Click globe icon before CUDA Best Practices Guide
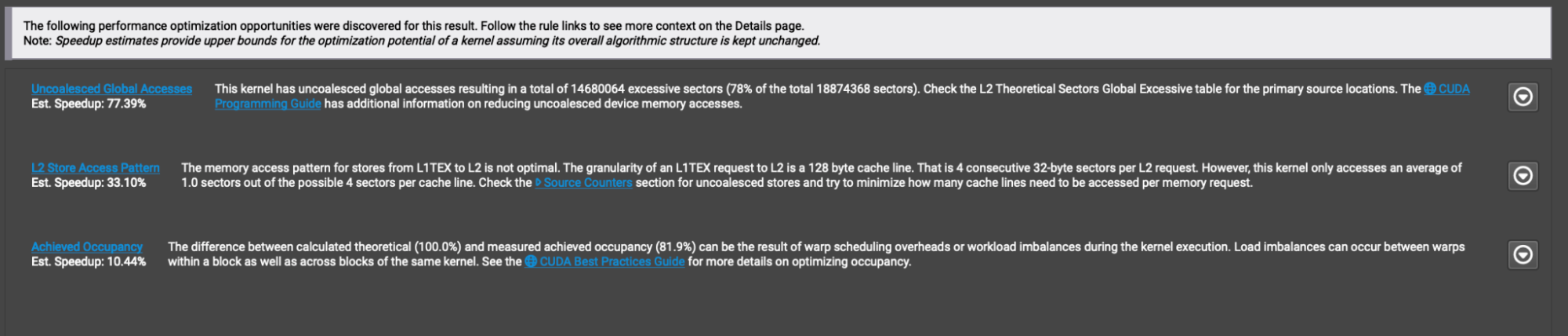1568x336 pixels. coord(531,261)
